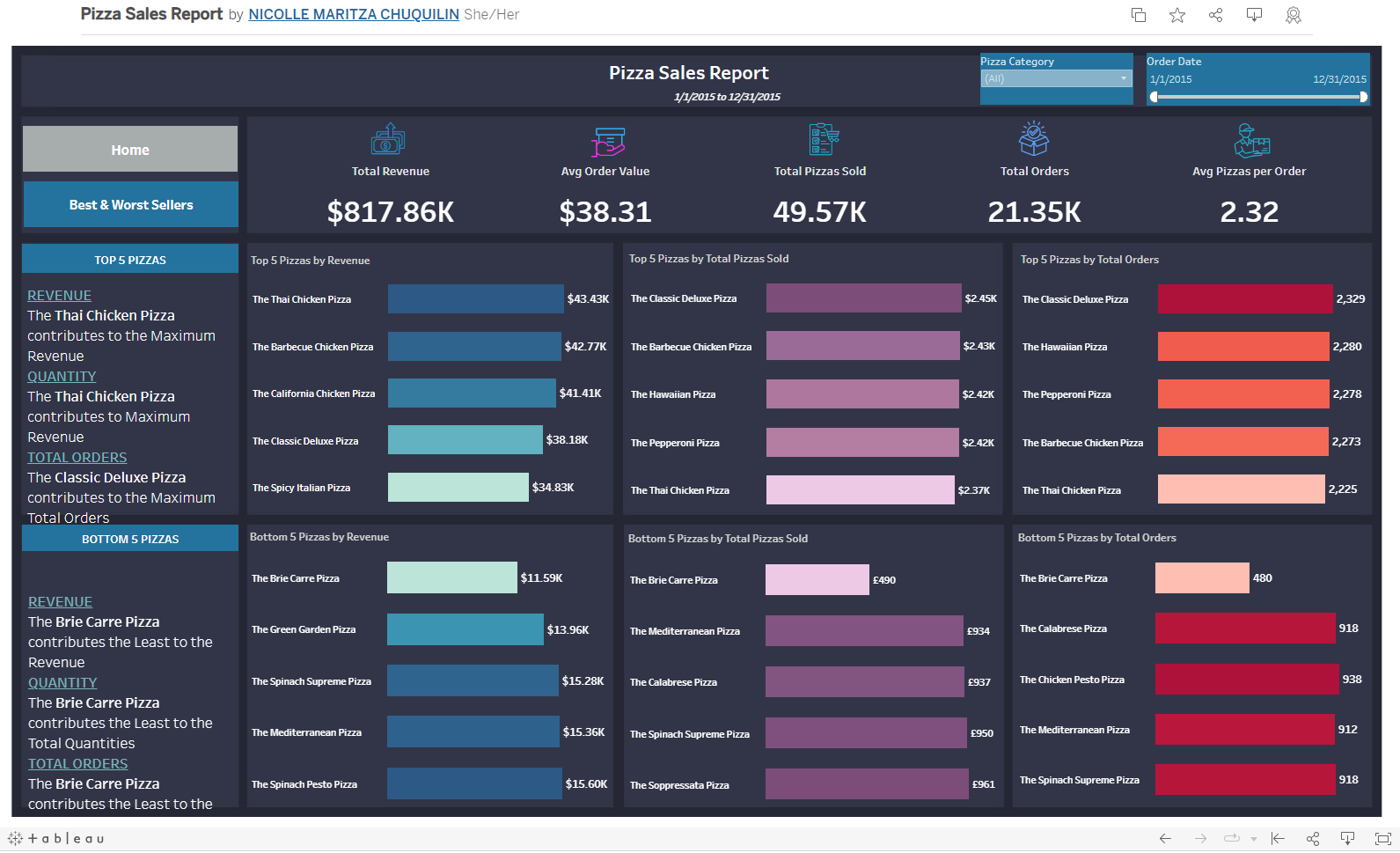The height and width of the screenshot is (853, 1400).
Task: Click the REVENUE heading under Top 5 Pizzas
Action: click(x=59, y=296)
